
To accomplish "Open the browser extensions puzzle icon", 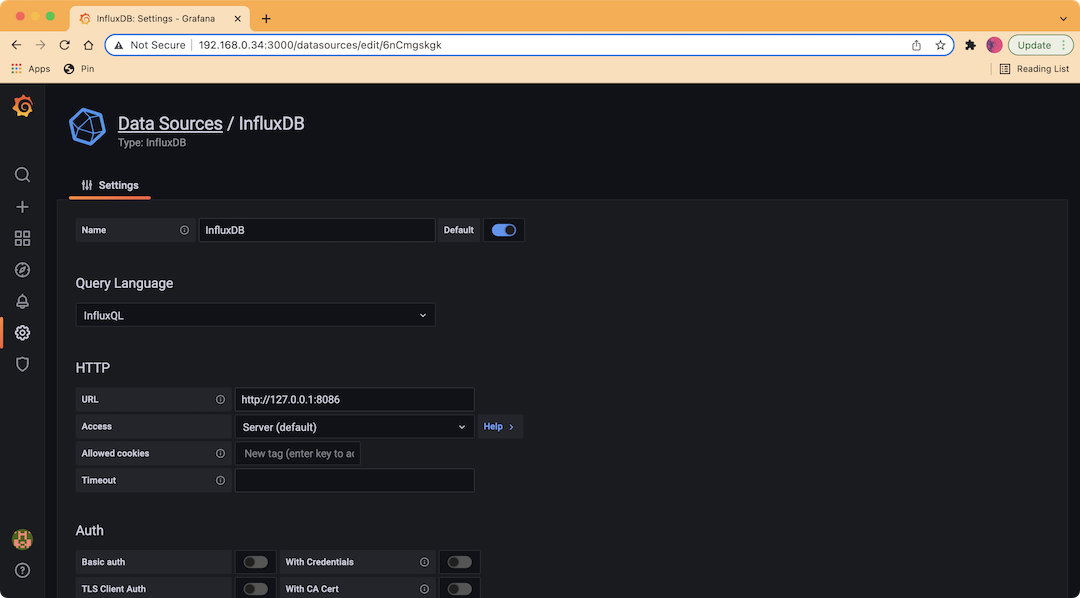I will (970, 45).
